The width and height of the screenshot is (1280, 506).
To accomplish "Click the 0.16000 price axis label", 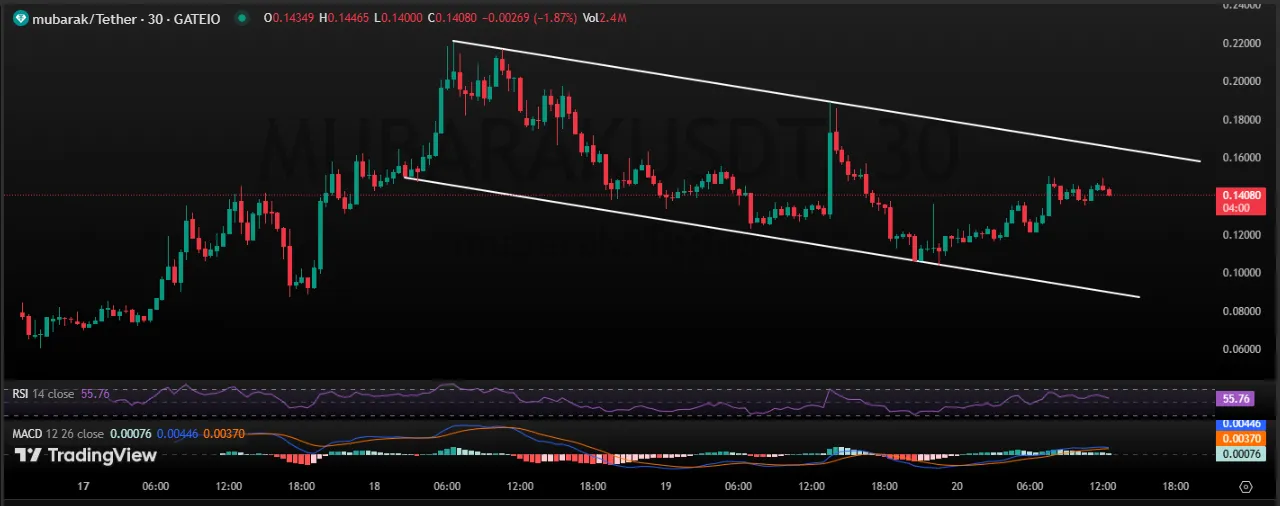I will tap(1240, 158).
